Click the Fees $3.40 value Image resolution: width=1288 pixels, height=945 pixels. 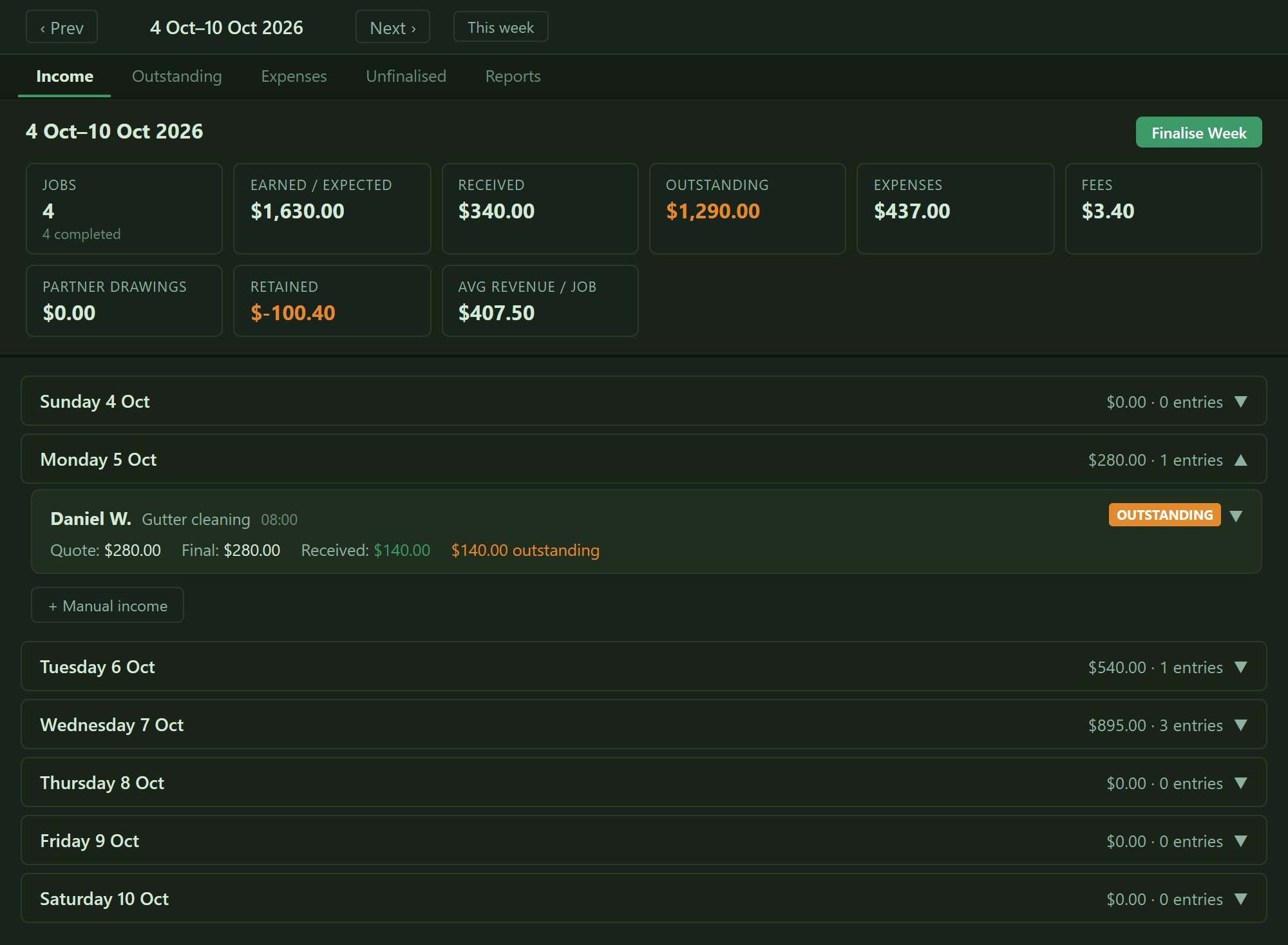[x=1108, y=211]
